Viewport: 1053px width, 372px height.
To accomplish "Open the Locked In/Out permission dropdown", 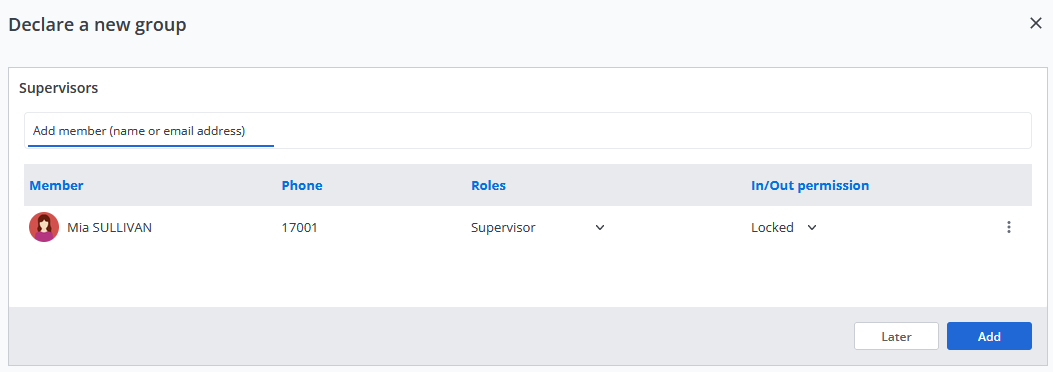I will tap(784, 228).
